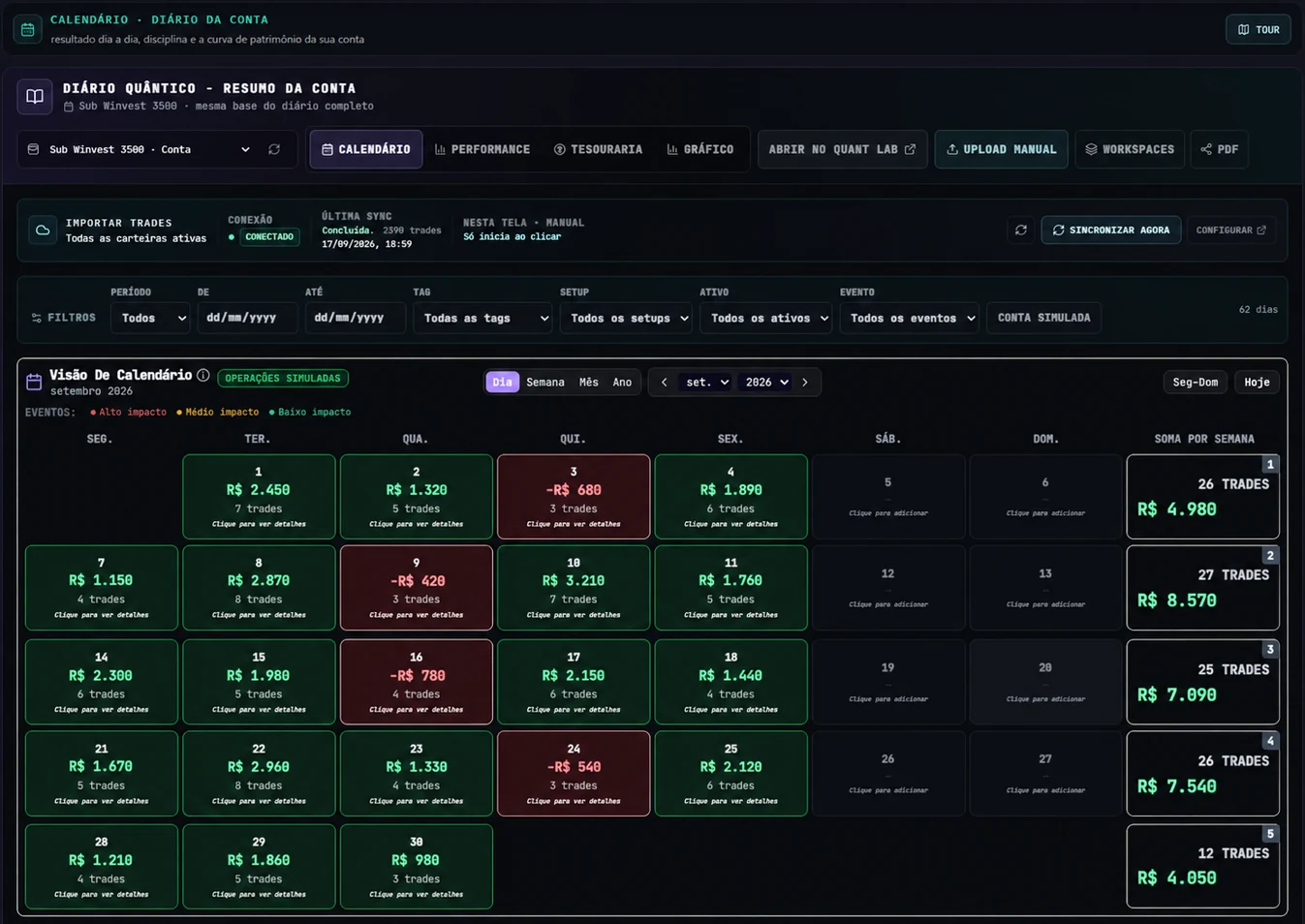Open info icon next to Visão De Calendário

202,375
